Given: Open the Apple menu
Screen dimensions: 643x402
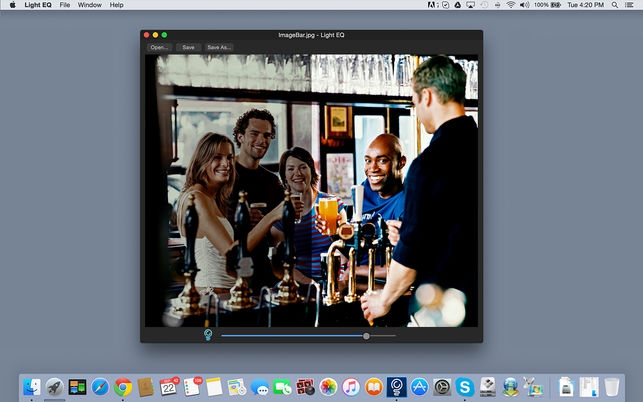Looking at the screenshot, I should click(x=13, y=5).
